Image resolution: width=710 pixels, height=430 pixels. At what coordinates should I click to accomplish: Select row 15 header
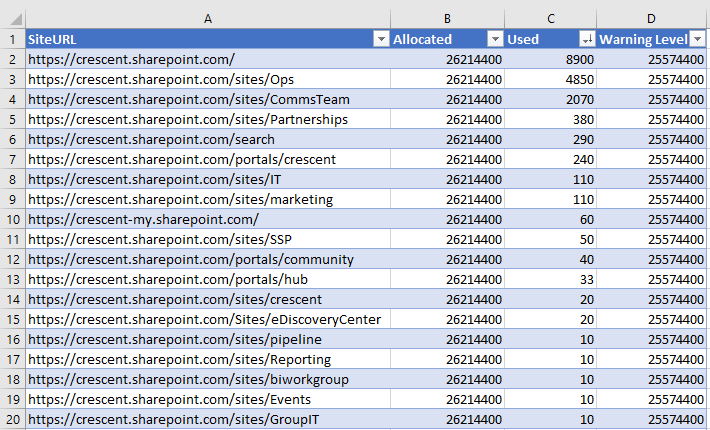click(13, 320)
